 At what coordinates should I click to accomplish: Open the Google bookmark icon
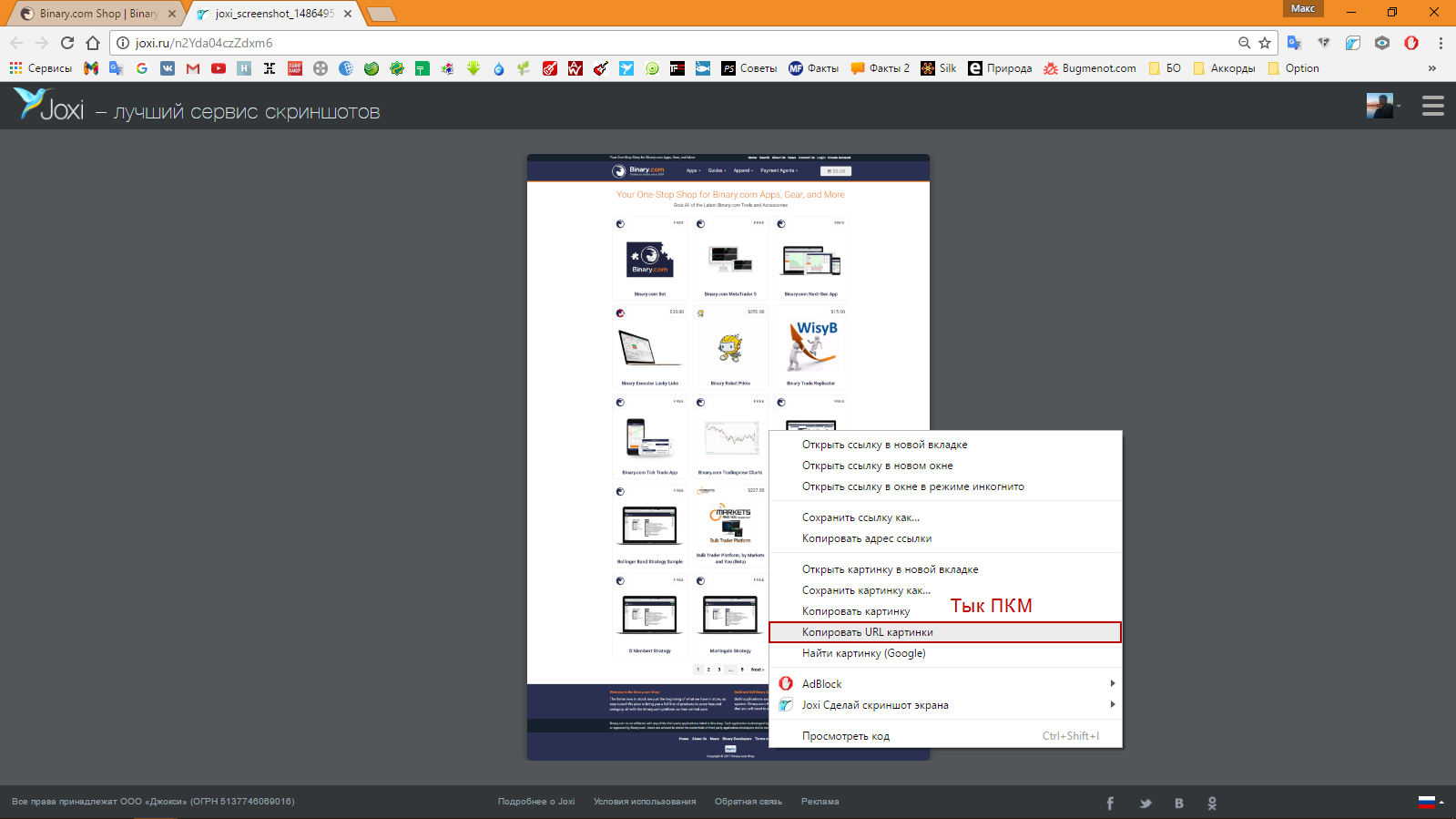coord(142,68)
